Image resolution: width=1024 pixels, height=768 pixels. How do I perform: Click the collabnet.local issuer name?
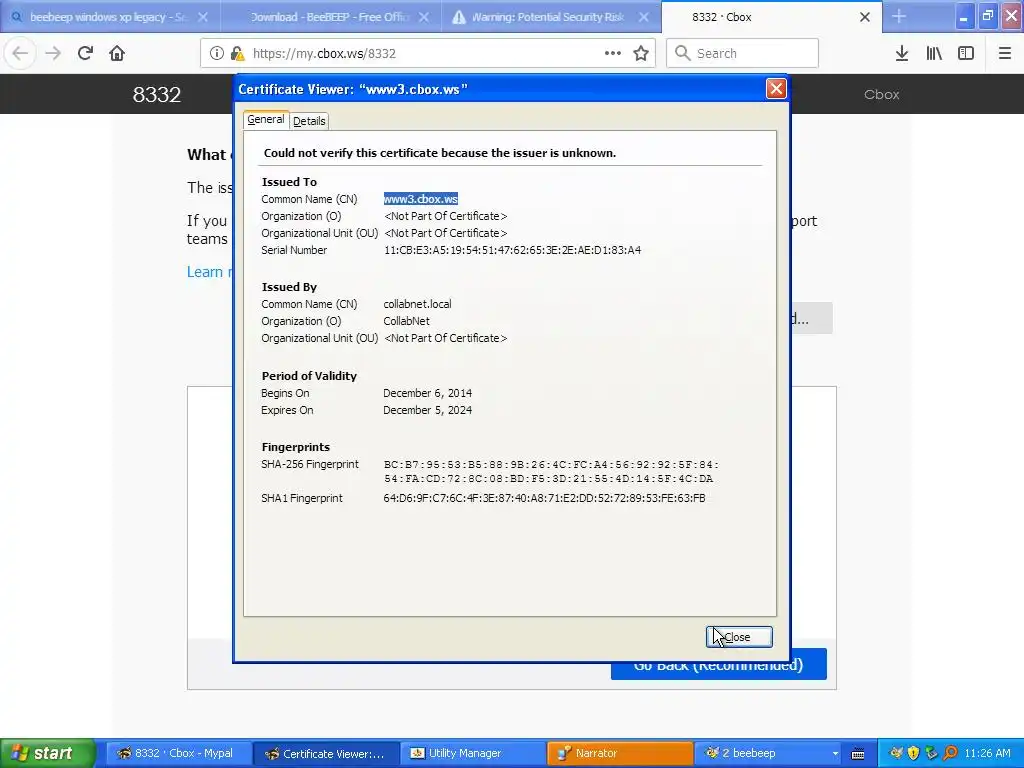pyautogui.click(x=417, y=304)
